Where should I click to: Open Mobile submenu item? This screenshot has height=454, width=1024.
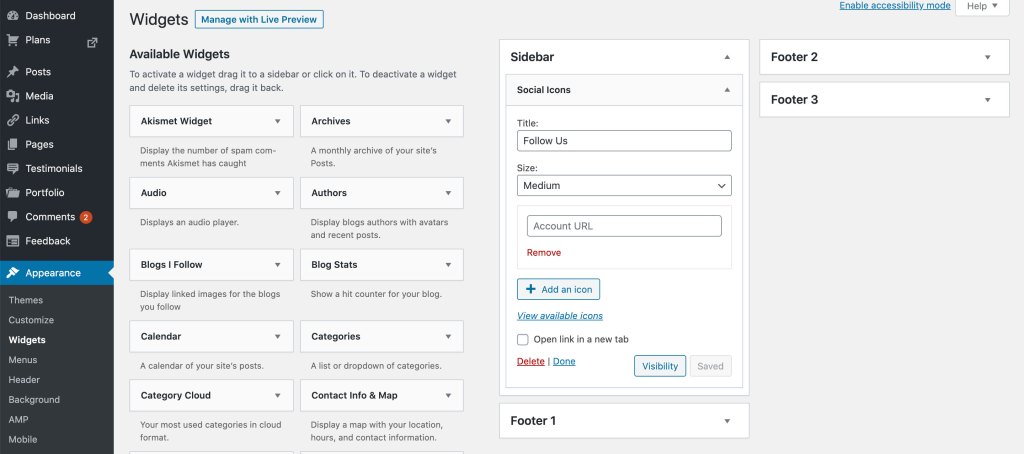point(23,440)
